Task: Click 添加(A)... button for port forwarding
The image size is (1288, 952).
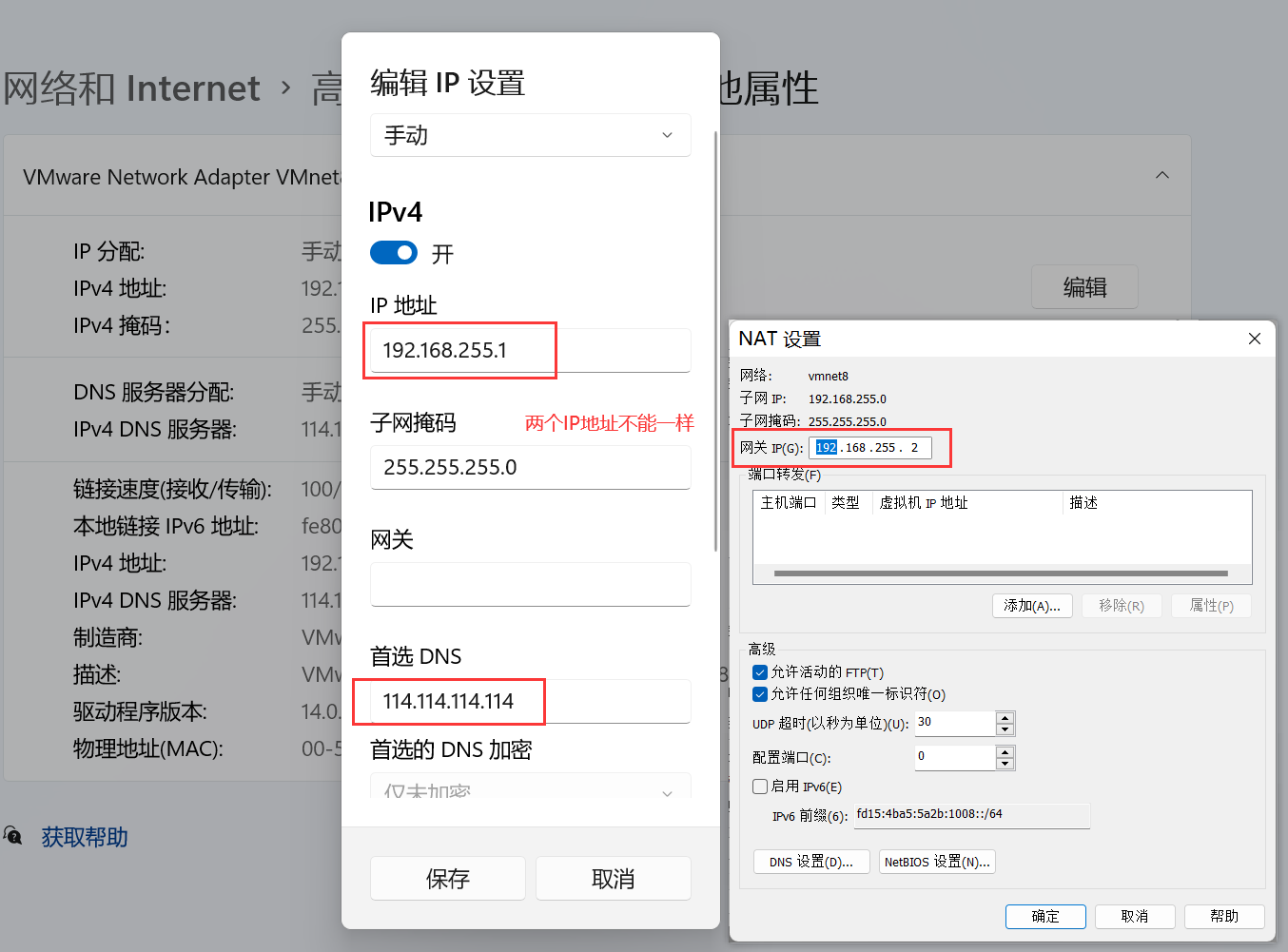Action: pyautogui.click(x=1032, y=606)
